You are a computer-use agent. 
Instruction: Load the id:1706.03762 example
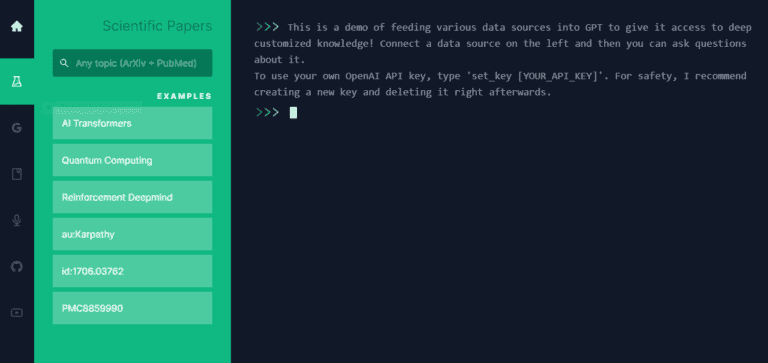click(132, 271)
